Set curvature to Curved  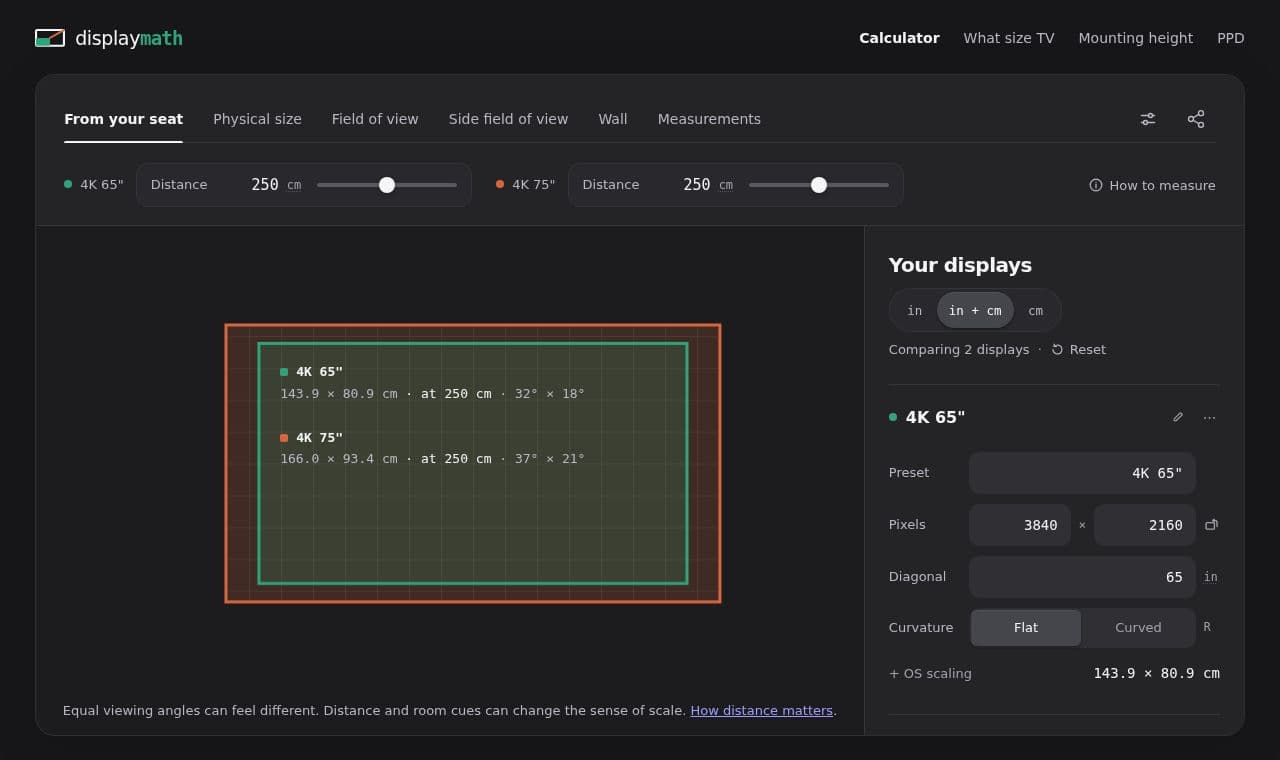[x=1138, y=628]
